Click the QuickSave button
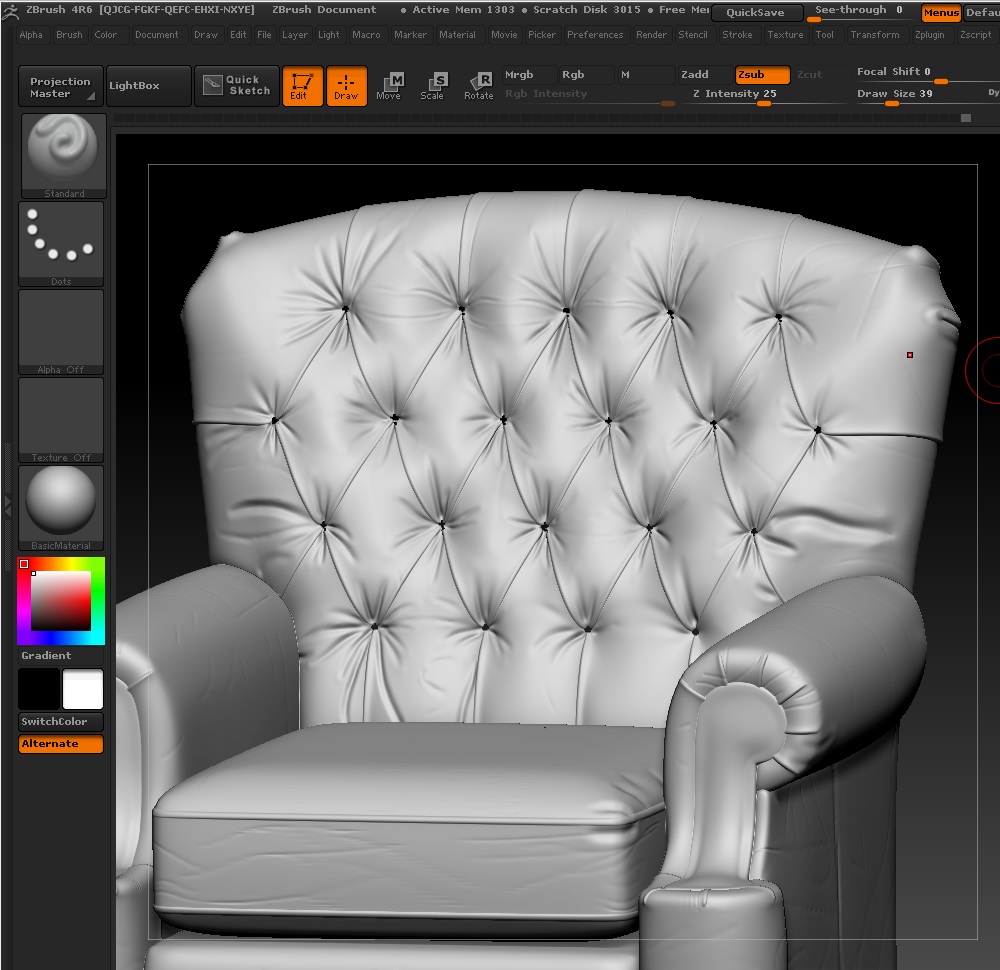Image resolution: width=1000 pixels, height=970 pixels. pos(755,13)
